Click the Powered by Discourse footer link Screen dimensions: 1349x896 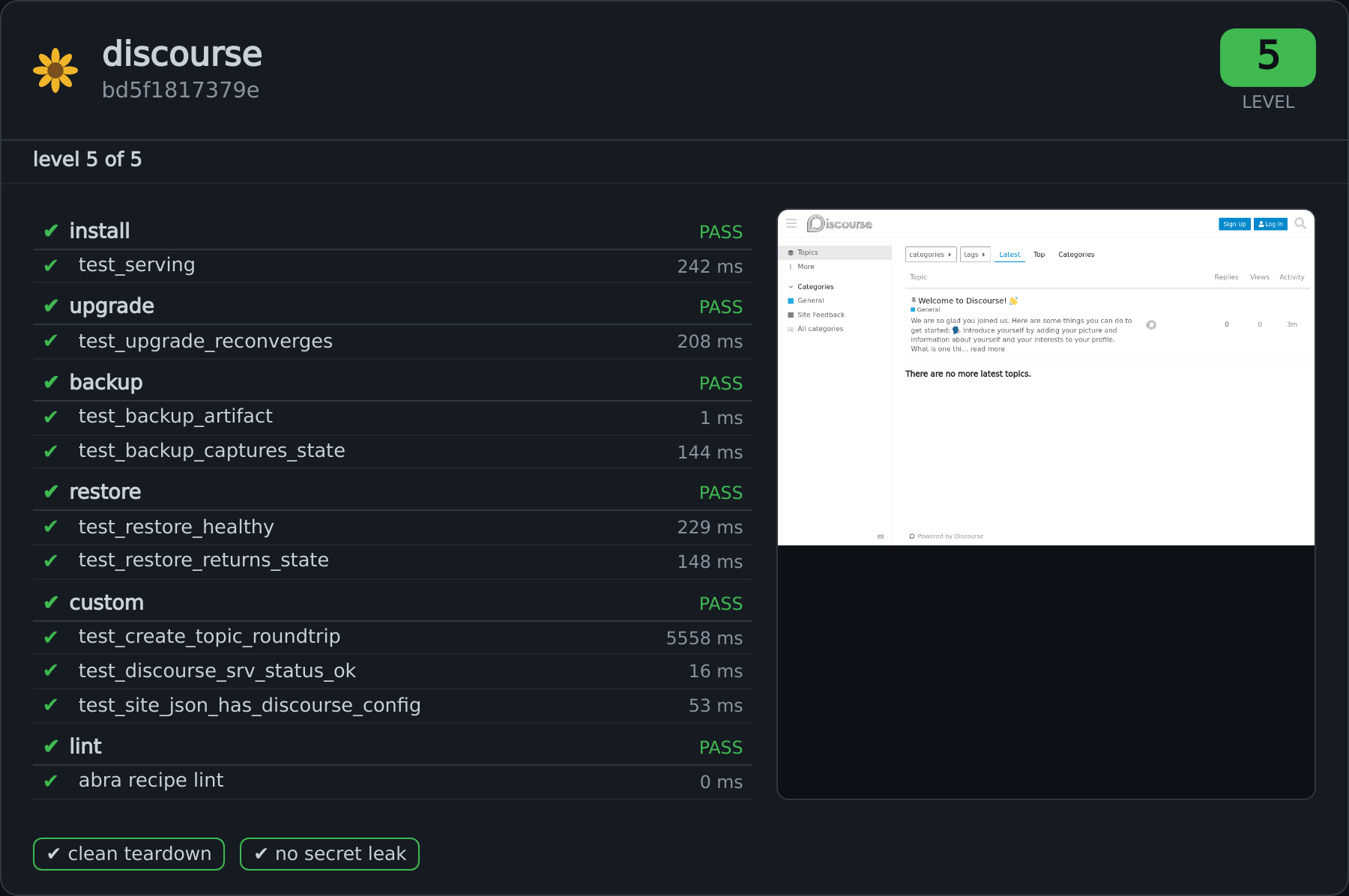946,536
